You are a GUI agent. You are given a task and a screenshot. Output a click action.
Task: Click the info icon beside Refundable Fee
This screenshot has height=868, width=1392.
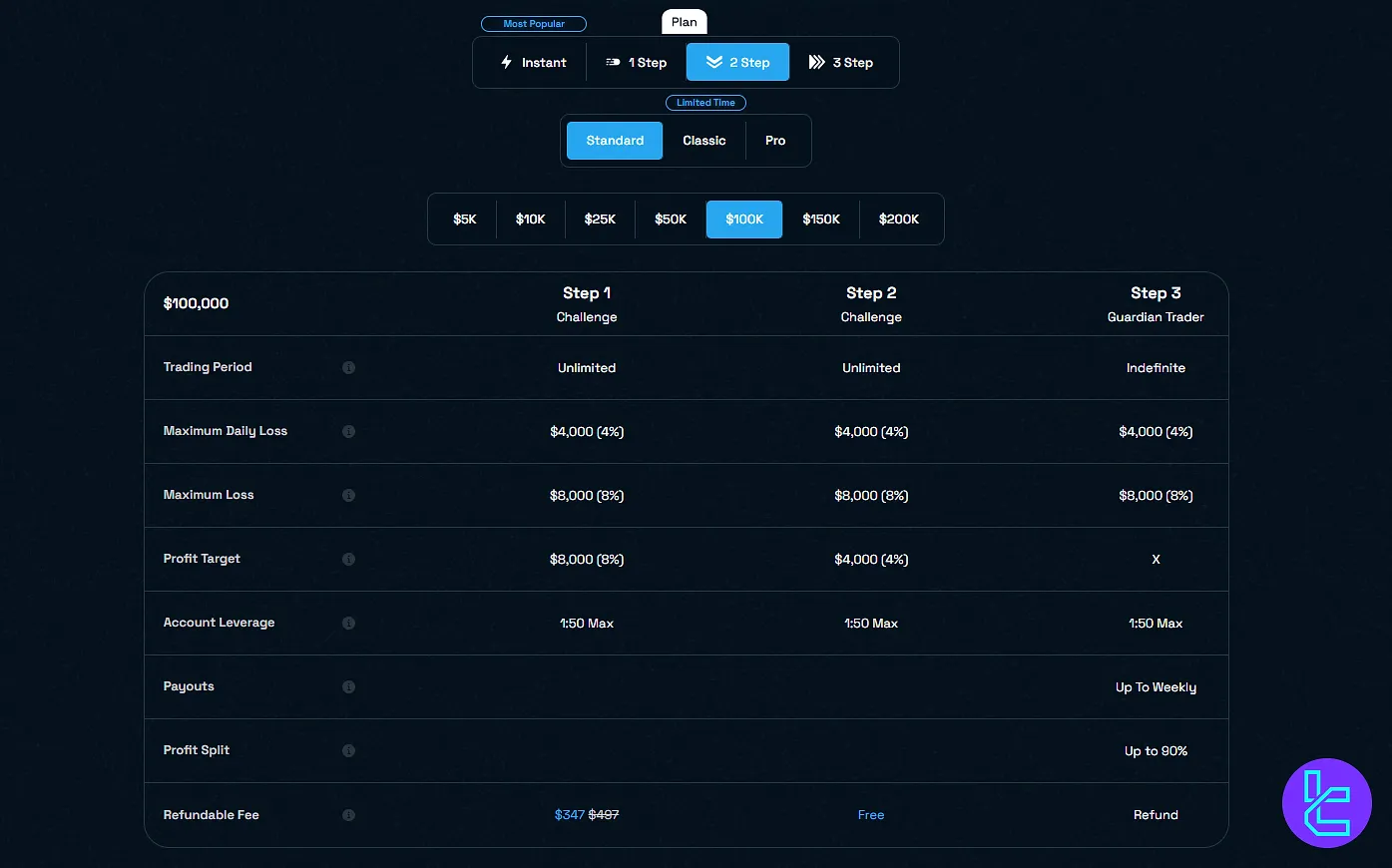(x=348, y=815)
